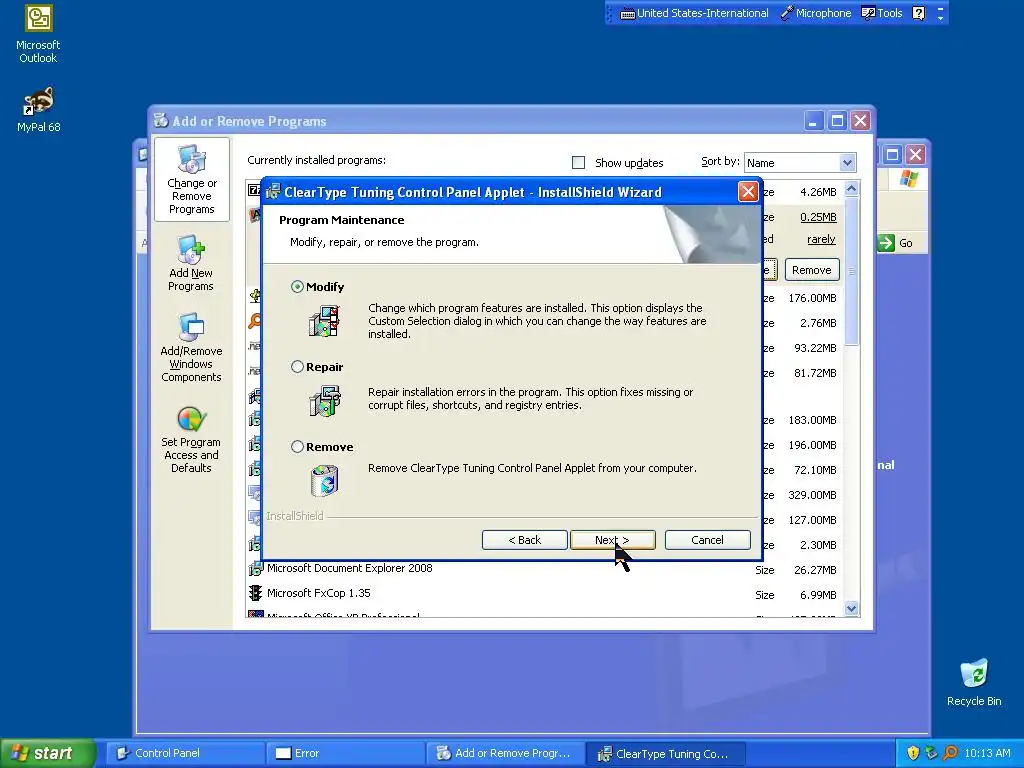Select the Repair radio button
The image size is (1024, 768).
[x=297, y=367]
